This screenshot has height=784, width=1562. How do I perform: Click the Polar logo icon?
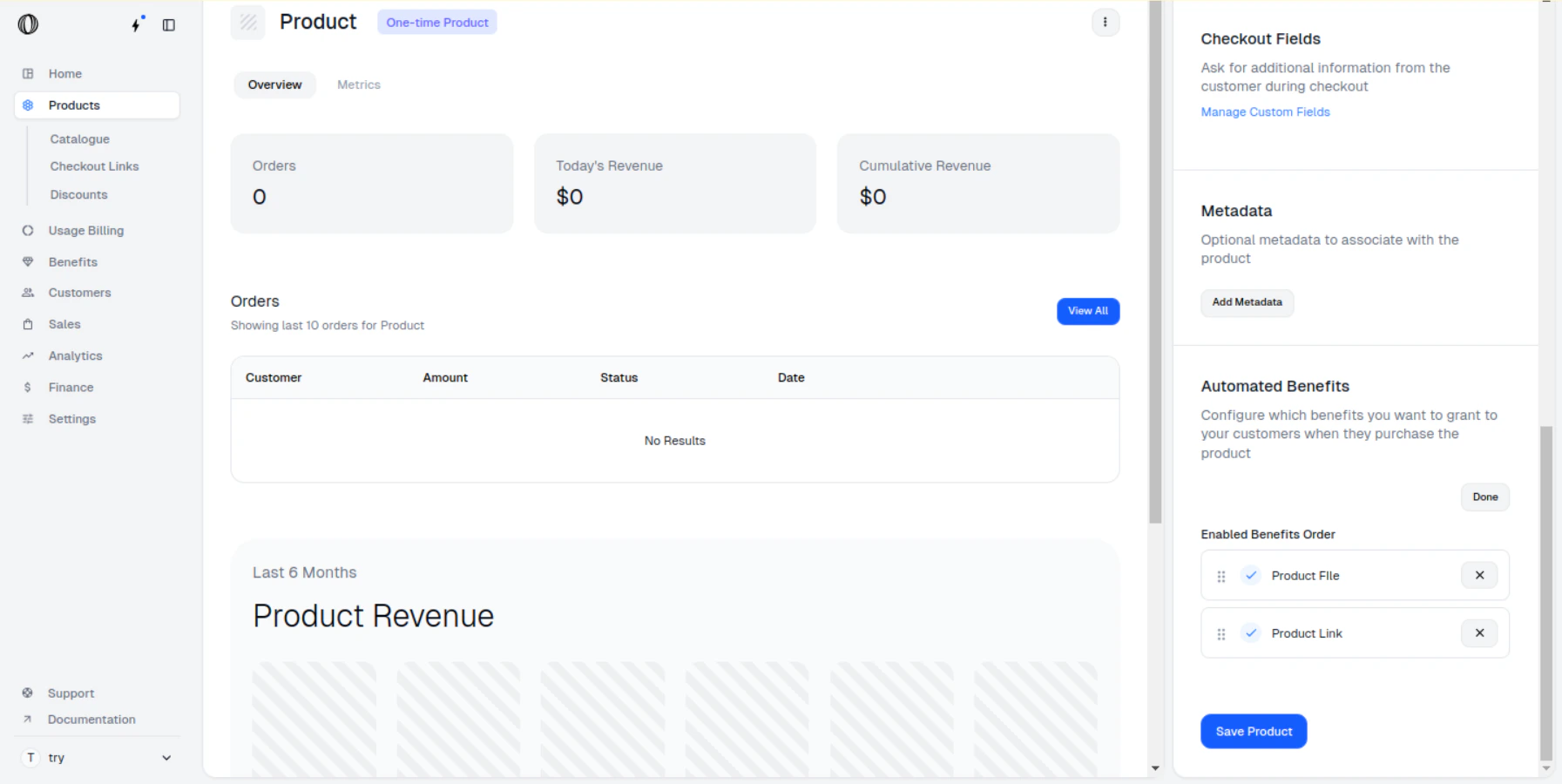tap(28, 24)
